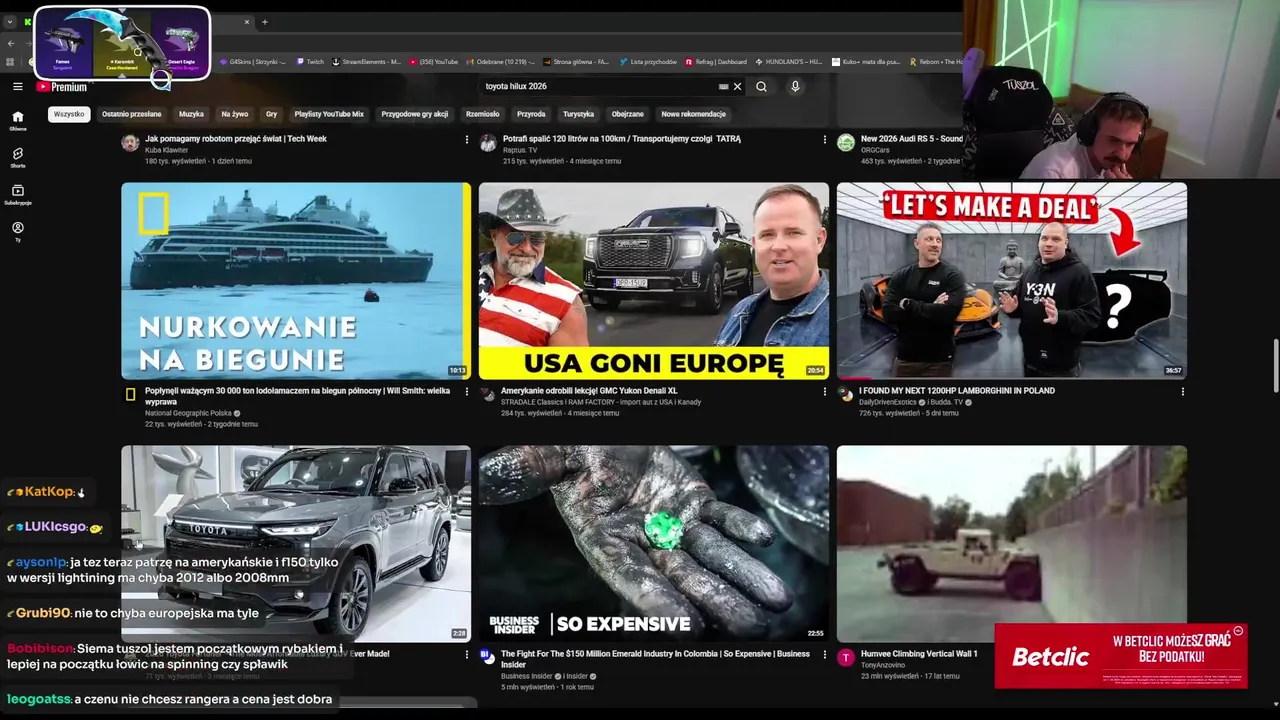1280x720 pixels.
Task: Open Subskrypcje in the sidebar
Action: point(17,194)
